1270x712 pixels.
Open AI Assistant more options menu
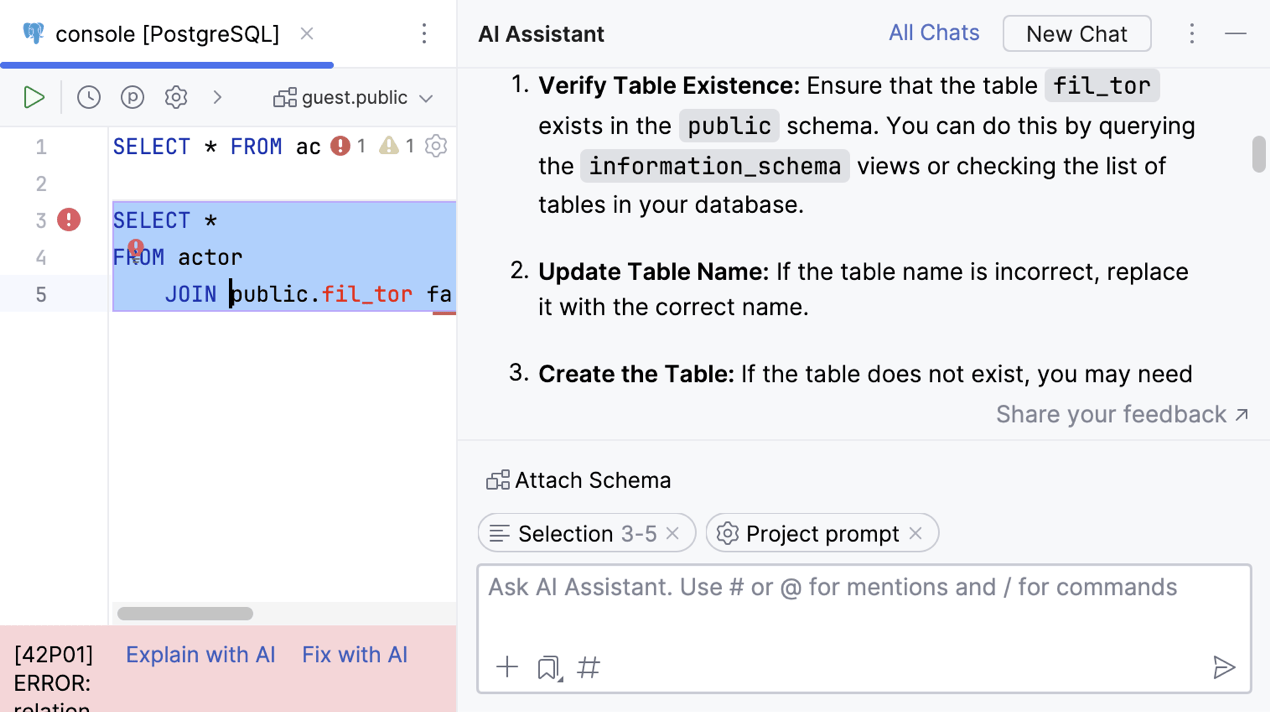(1191, 34)
